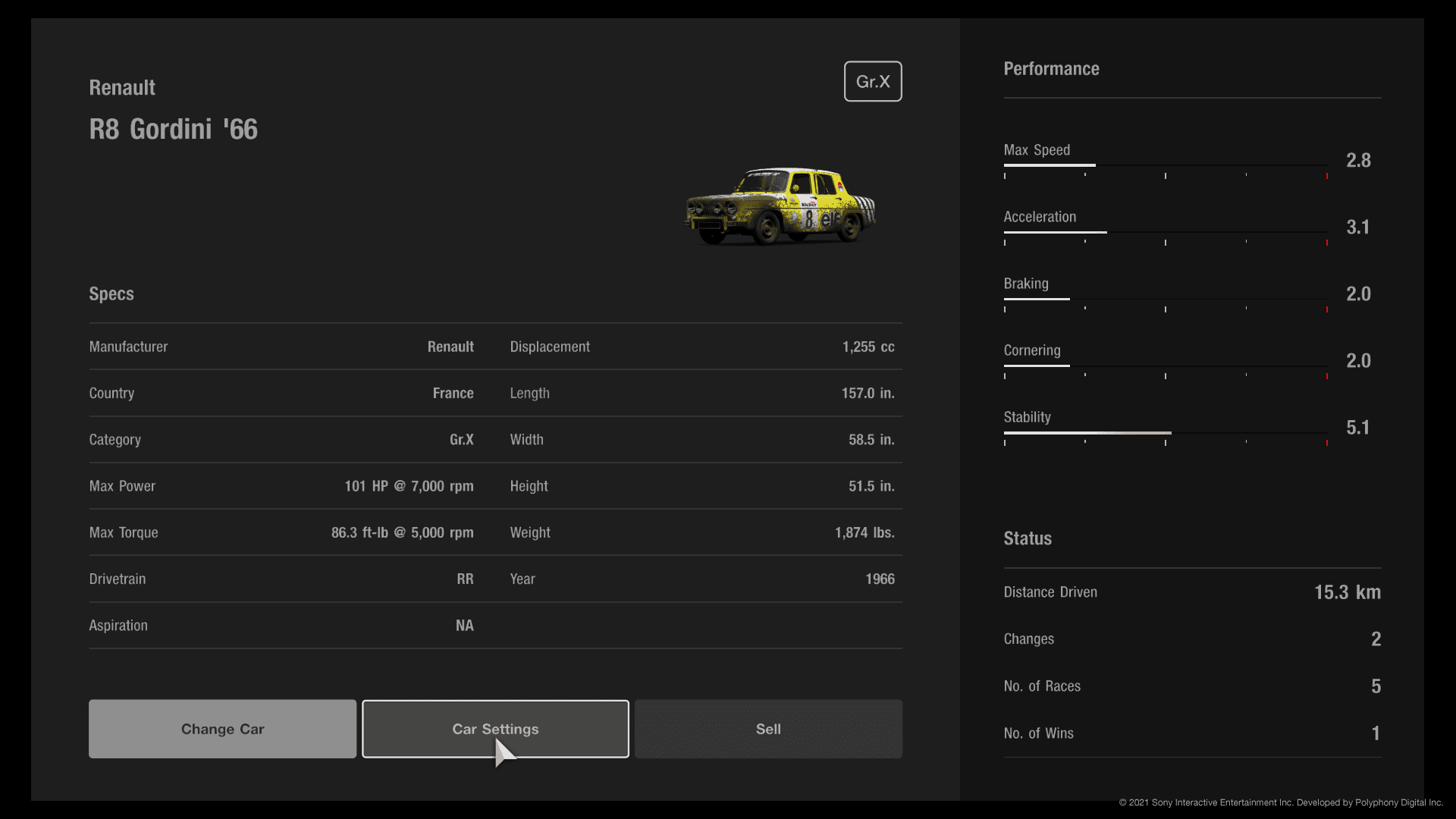Click Height value 51.5 in.

[871, 486]
